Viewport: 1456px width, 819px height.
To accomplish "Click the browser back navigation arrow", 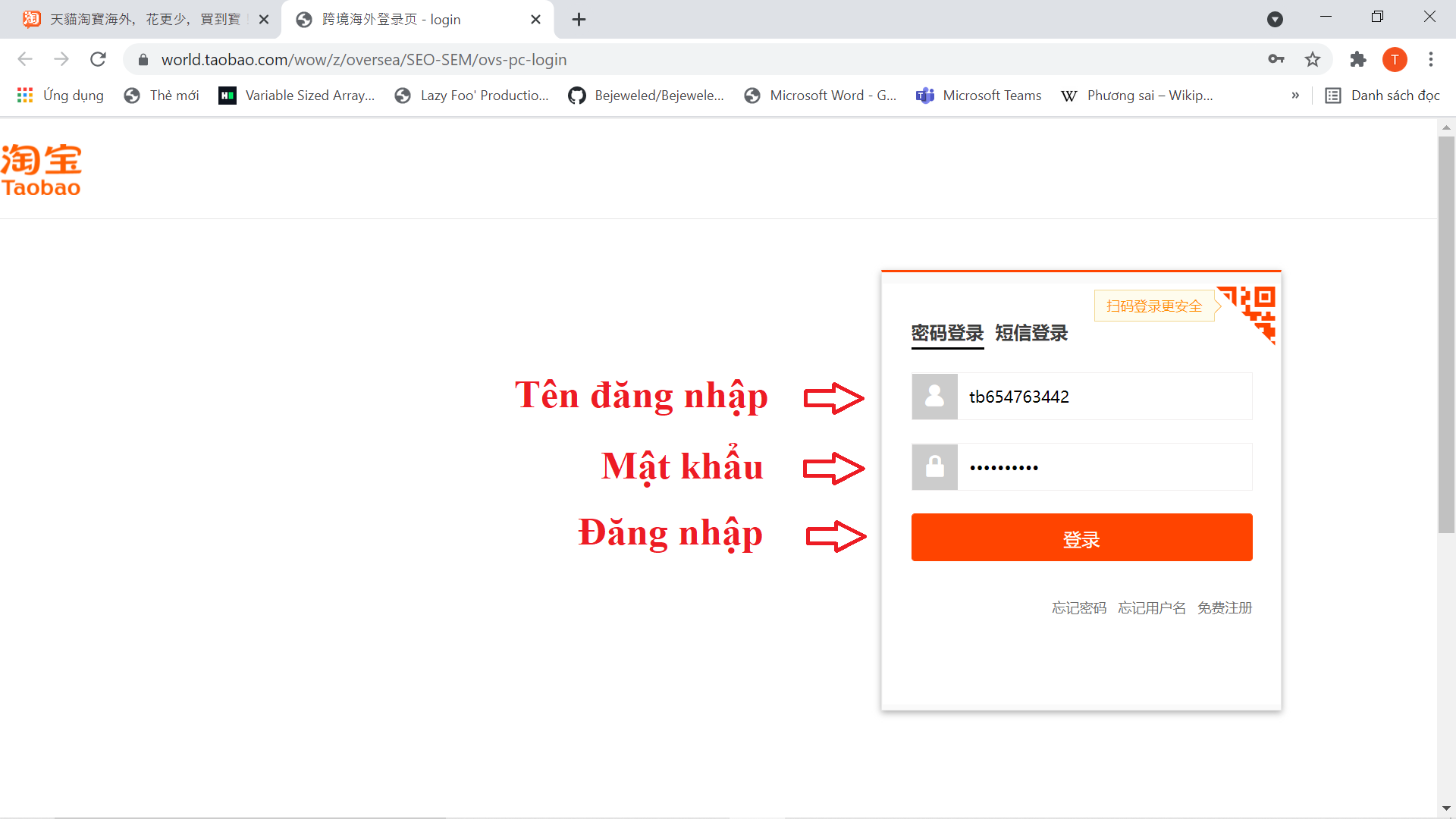I will tap(24, 59).
